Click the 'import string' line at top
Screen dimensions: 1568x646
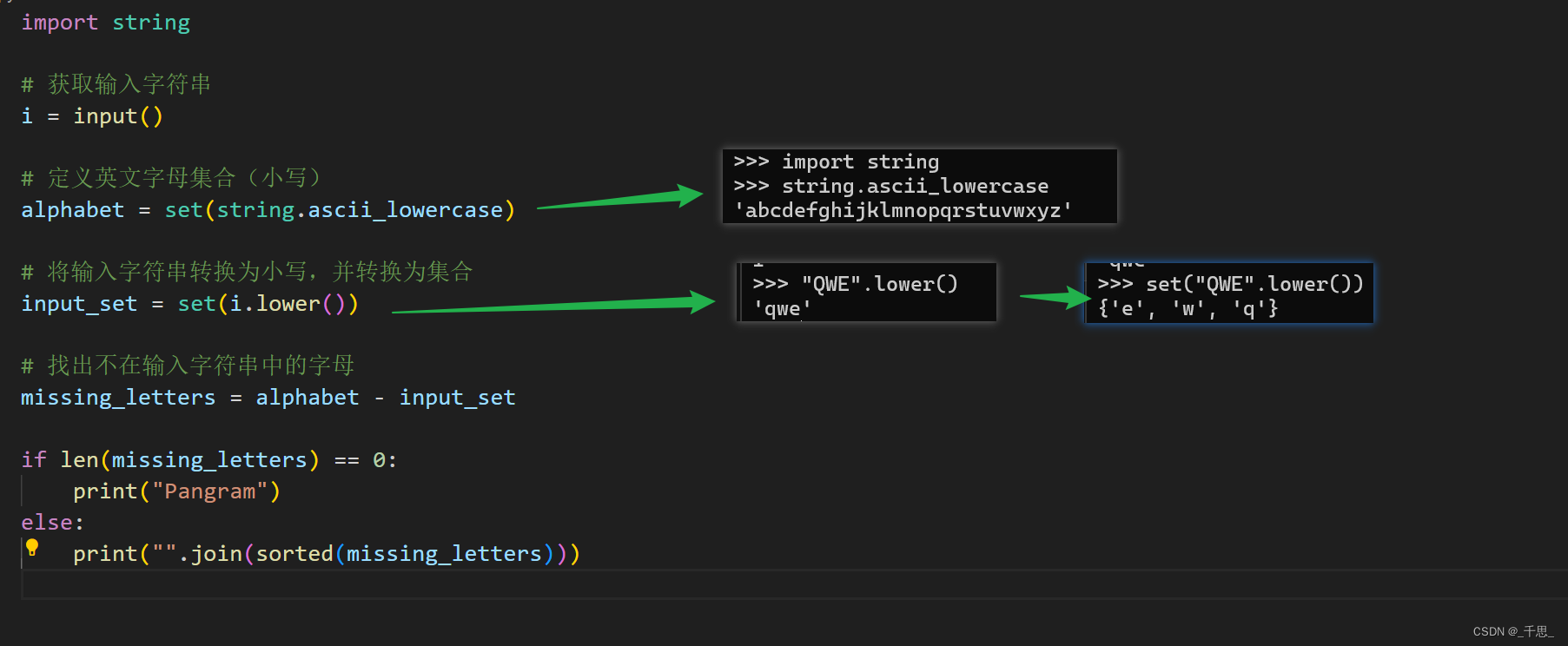[x=105, y=23]
